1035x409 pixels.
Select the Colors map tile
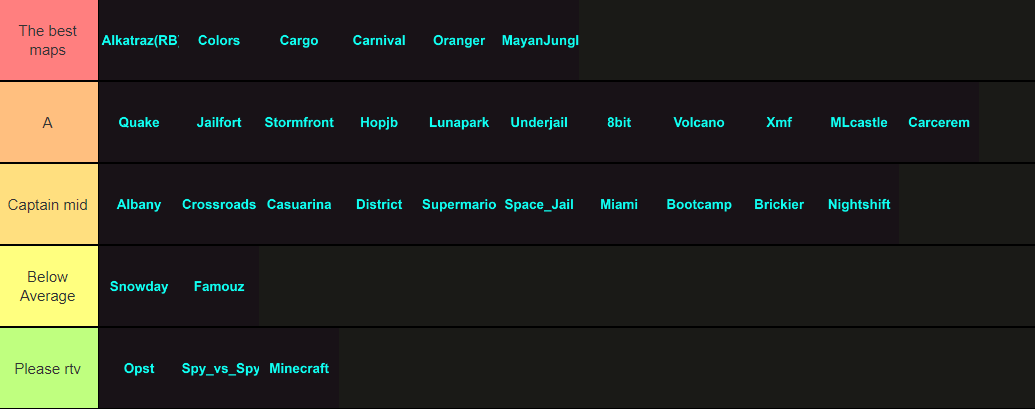tap(219, 41)
